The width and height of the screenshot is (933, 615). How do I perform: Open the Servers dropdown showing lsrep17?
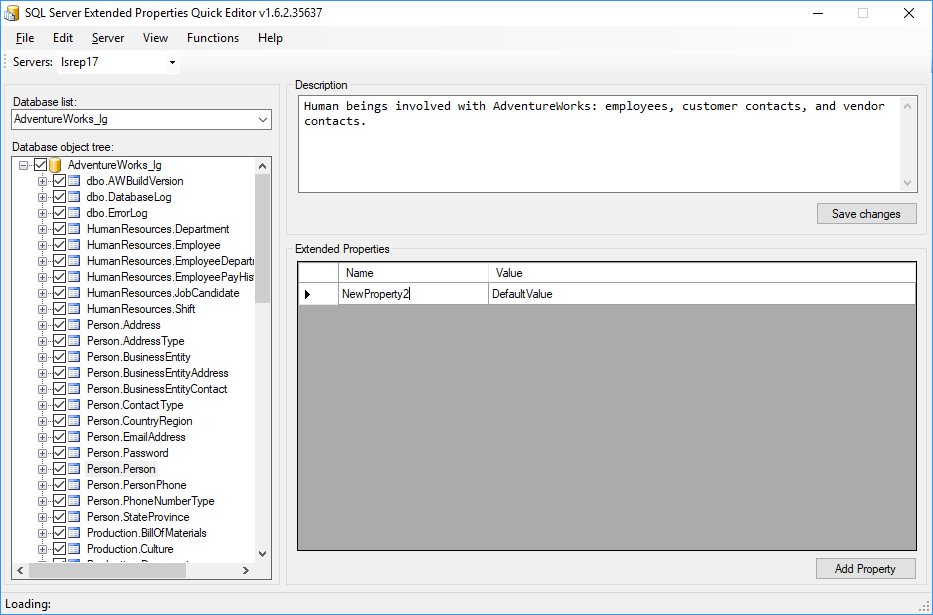pos(172,63)
